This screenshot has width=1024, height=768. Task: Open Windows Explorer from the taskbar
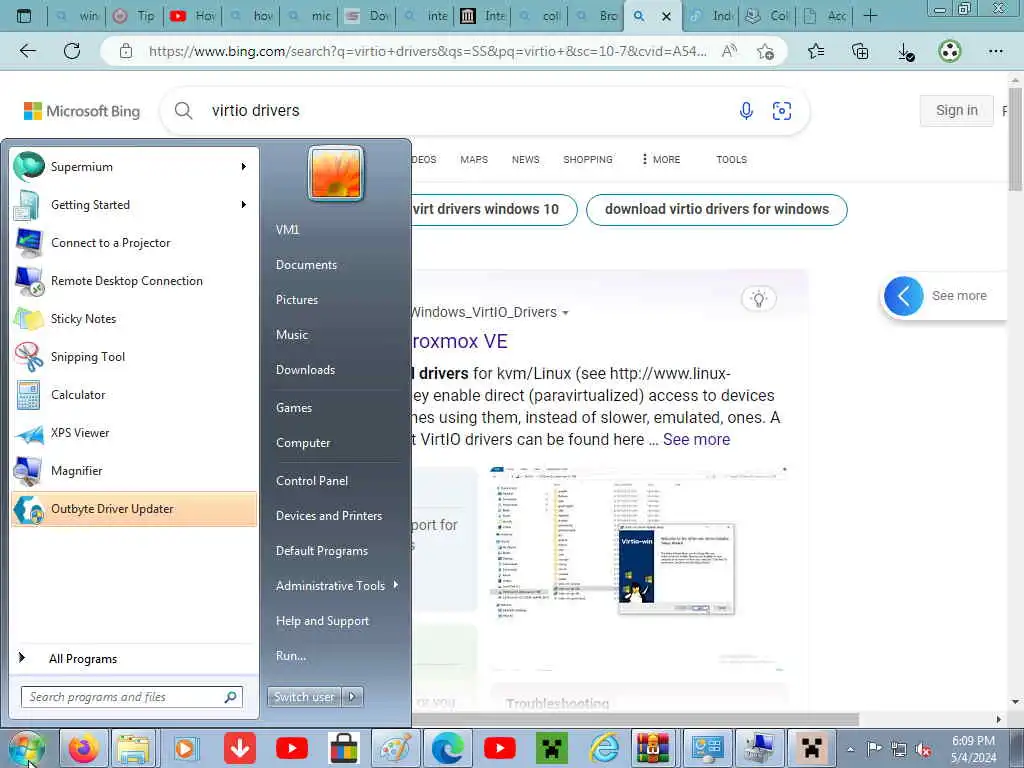[x=133, y=748]
